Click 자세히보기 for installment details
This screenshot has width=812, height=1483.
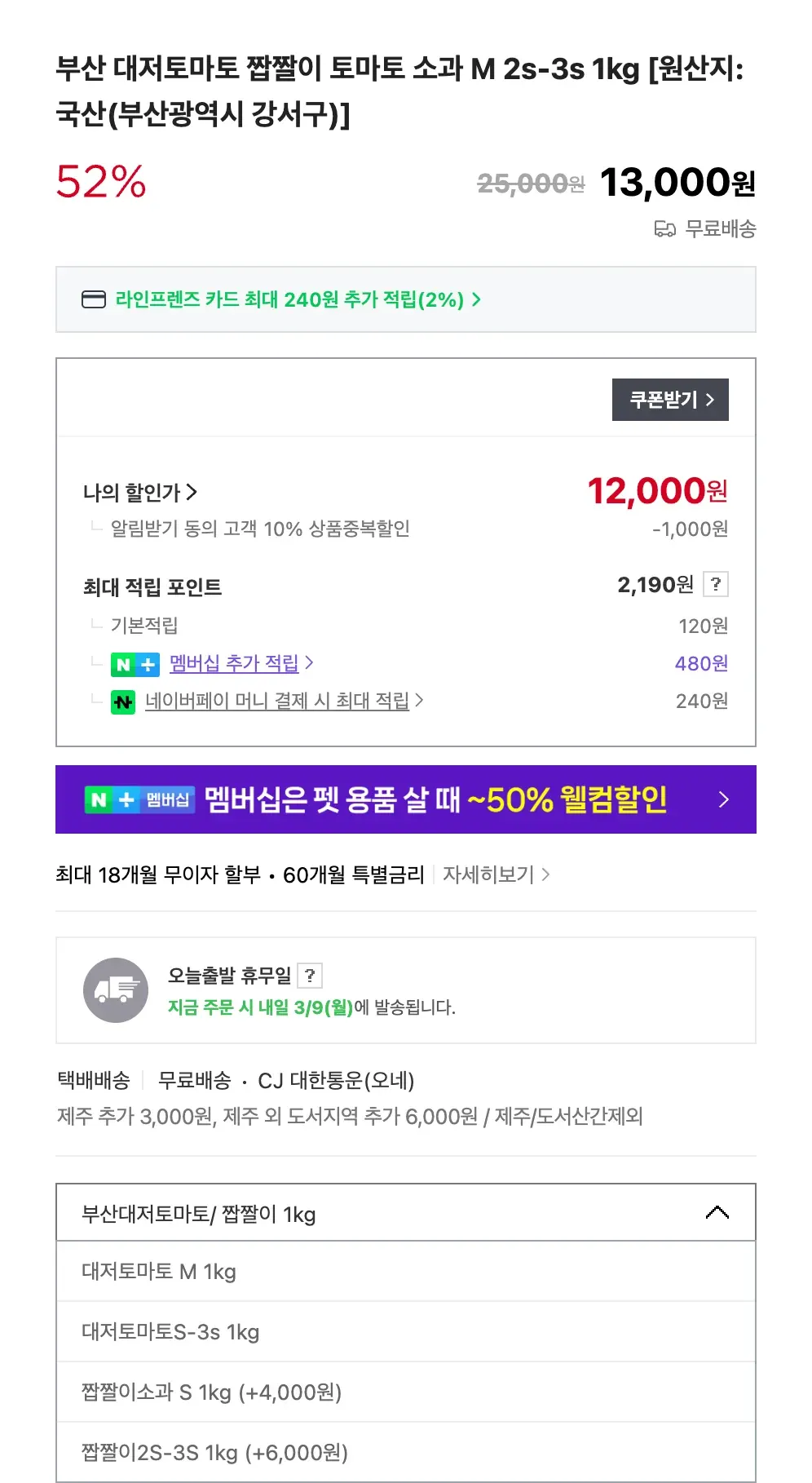495,874
